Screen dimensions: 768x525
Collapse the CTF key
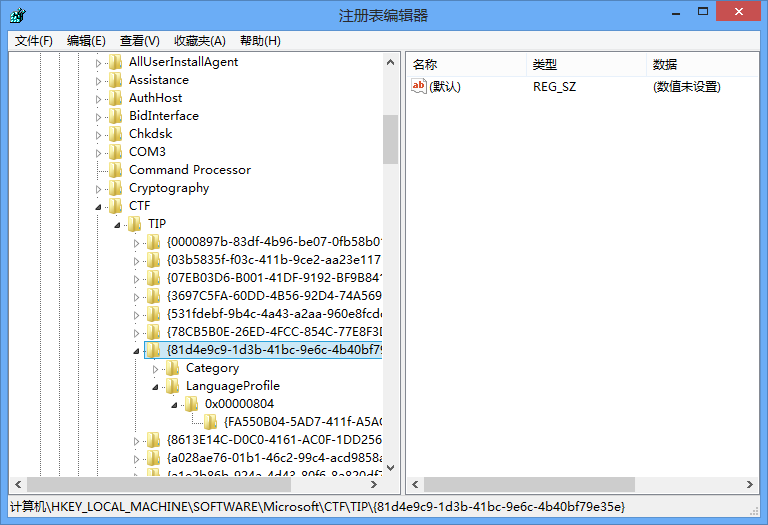98,207
